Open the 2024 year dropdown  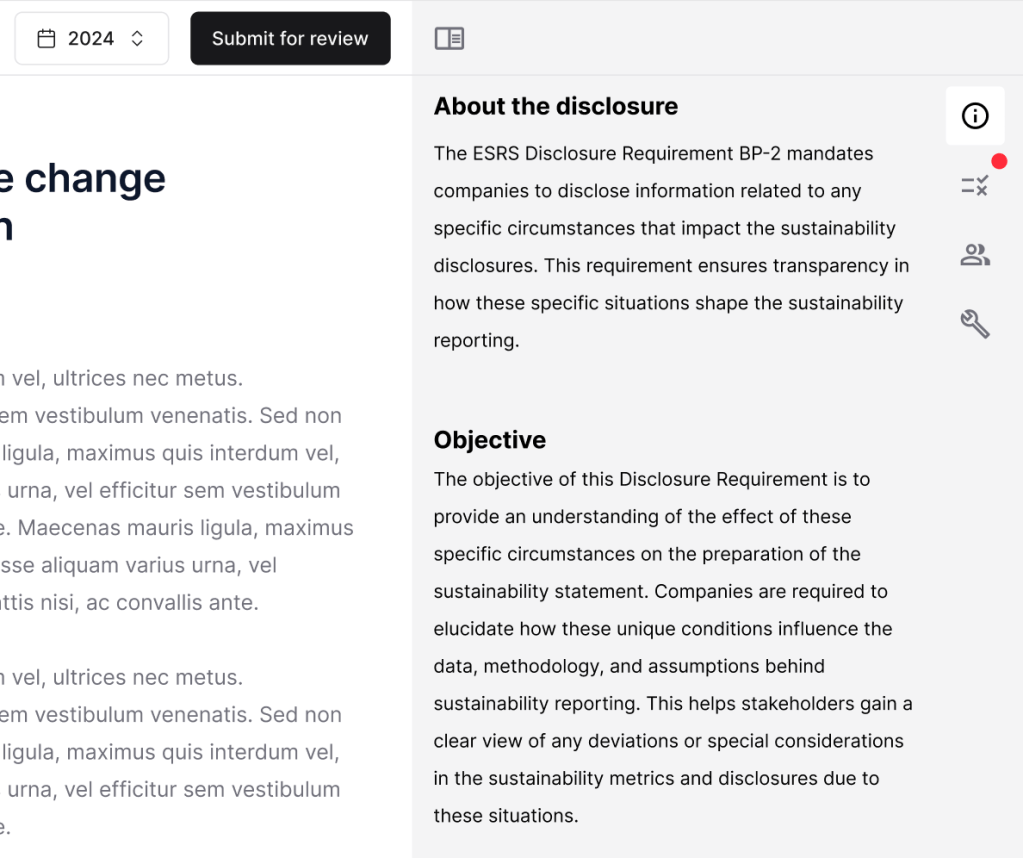[91, 39]
